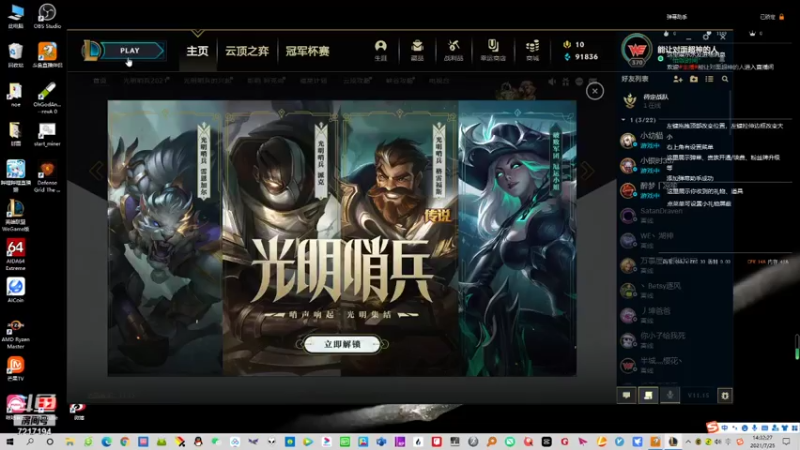
Task: Click the PLAY button
Action: (x=130, y=51)
